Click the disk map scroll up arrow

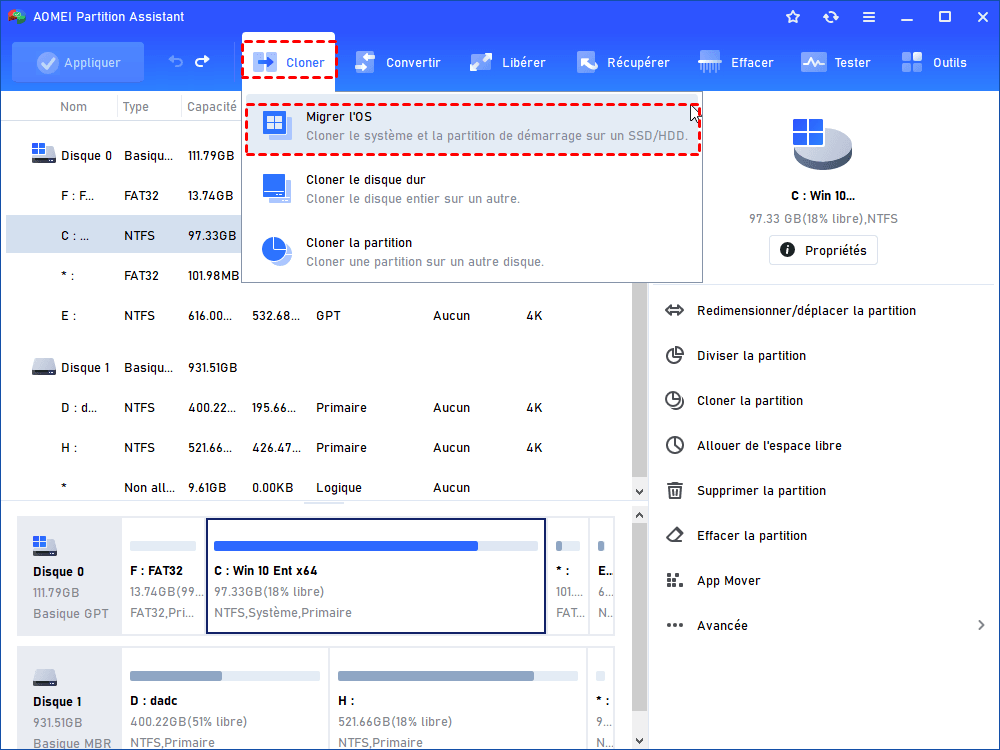point(639,515)
